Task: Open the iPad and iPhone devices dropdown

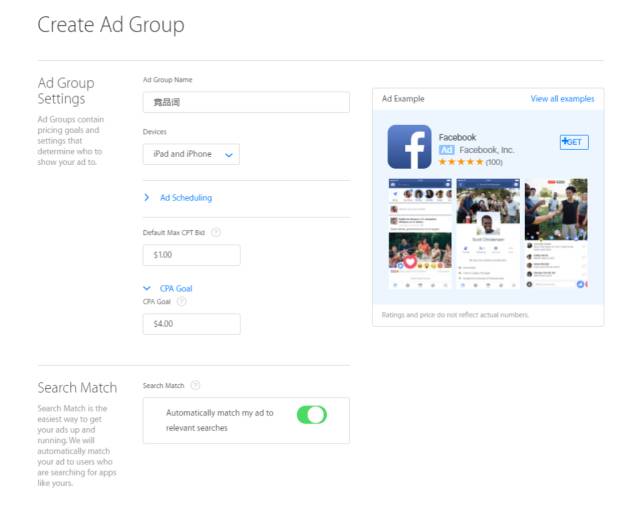Action: coord(191,154)
